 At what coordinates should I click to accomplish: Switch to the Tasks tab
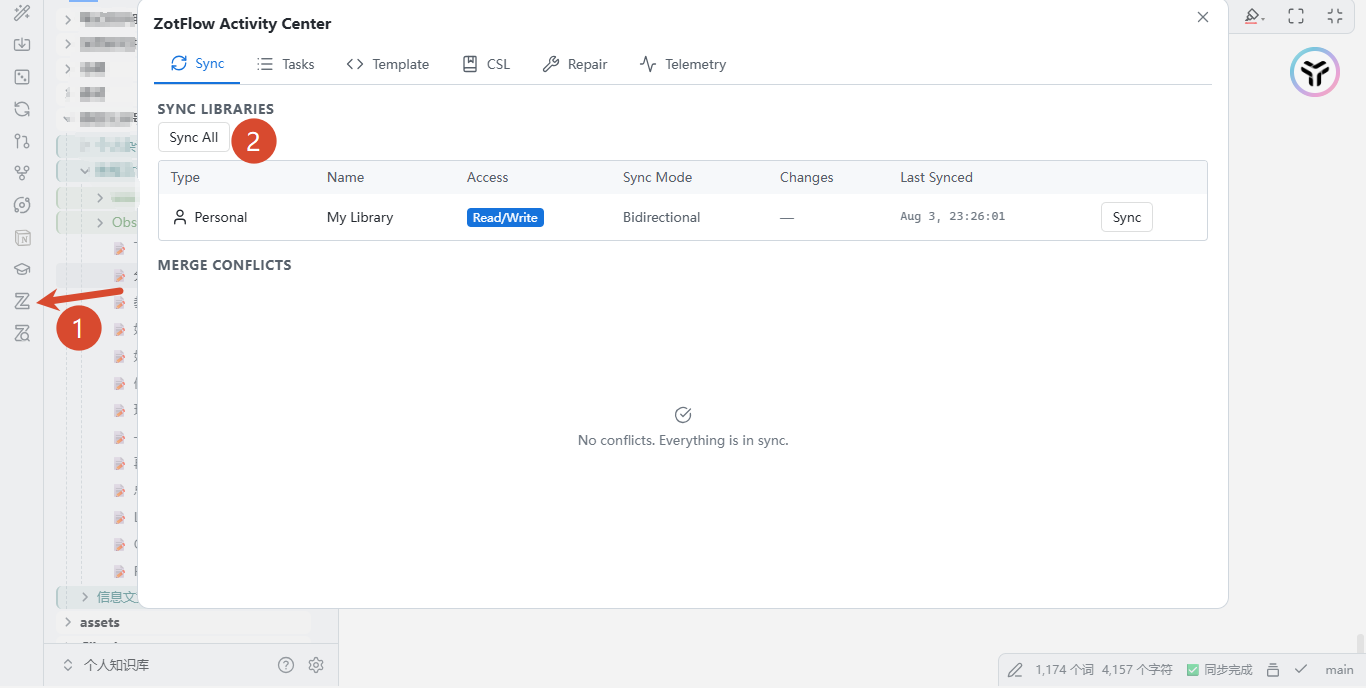[286, 64]
